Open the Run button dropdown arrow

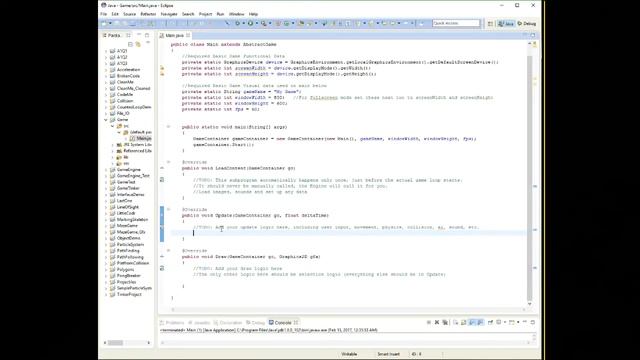pyautogui.click(x=256, y=24)
